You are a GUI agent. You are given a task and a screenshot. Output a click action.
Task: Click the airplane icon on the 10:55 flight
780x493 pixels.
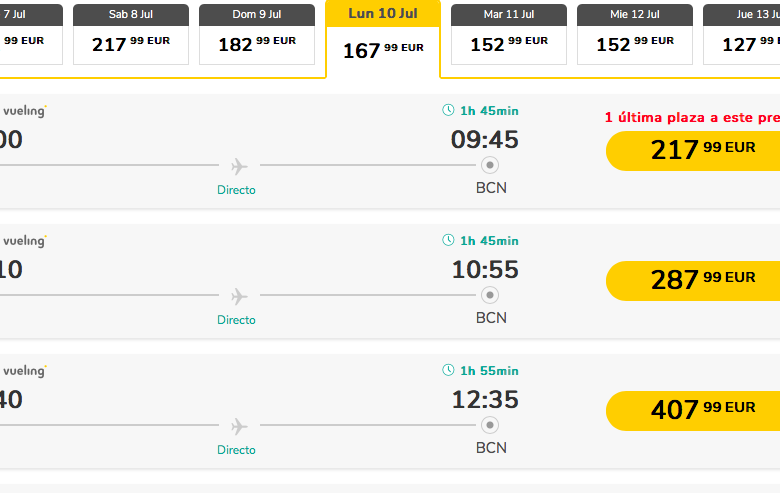pos(239,296)
